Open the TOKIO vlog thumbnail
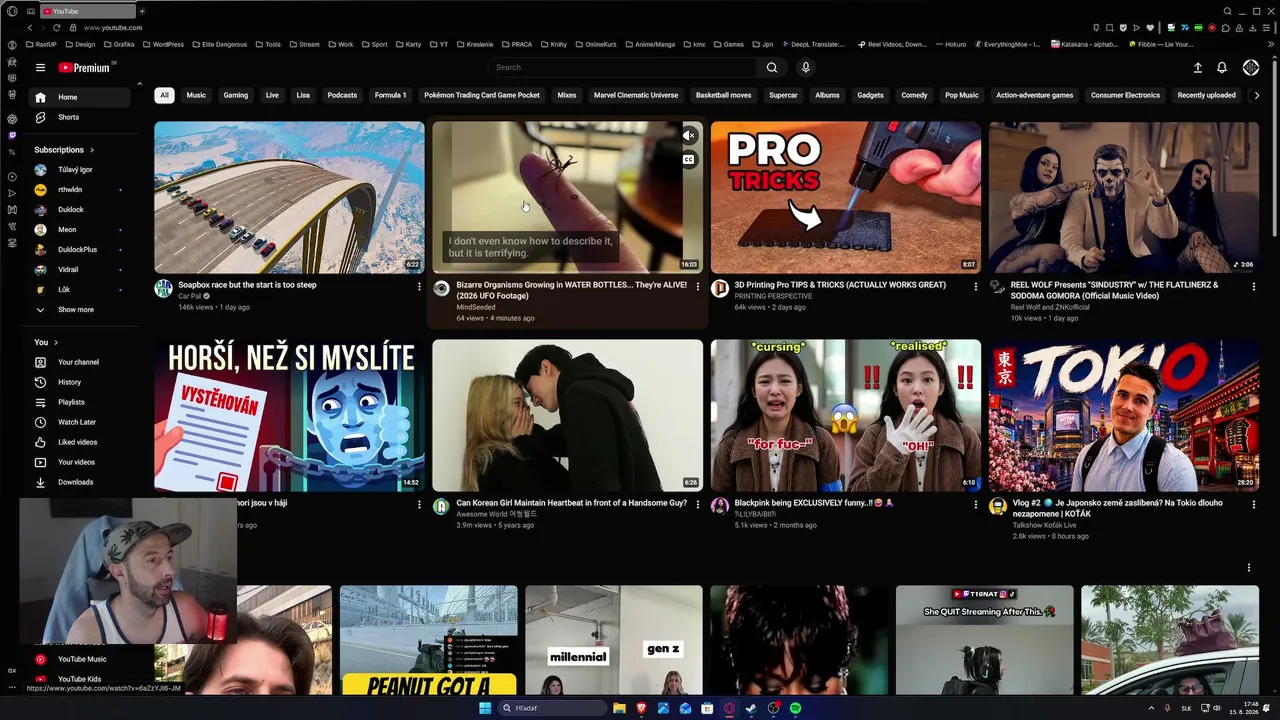The image size is (1280, 720). 1124,415
